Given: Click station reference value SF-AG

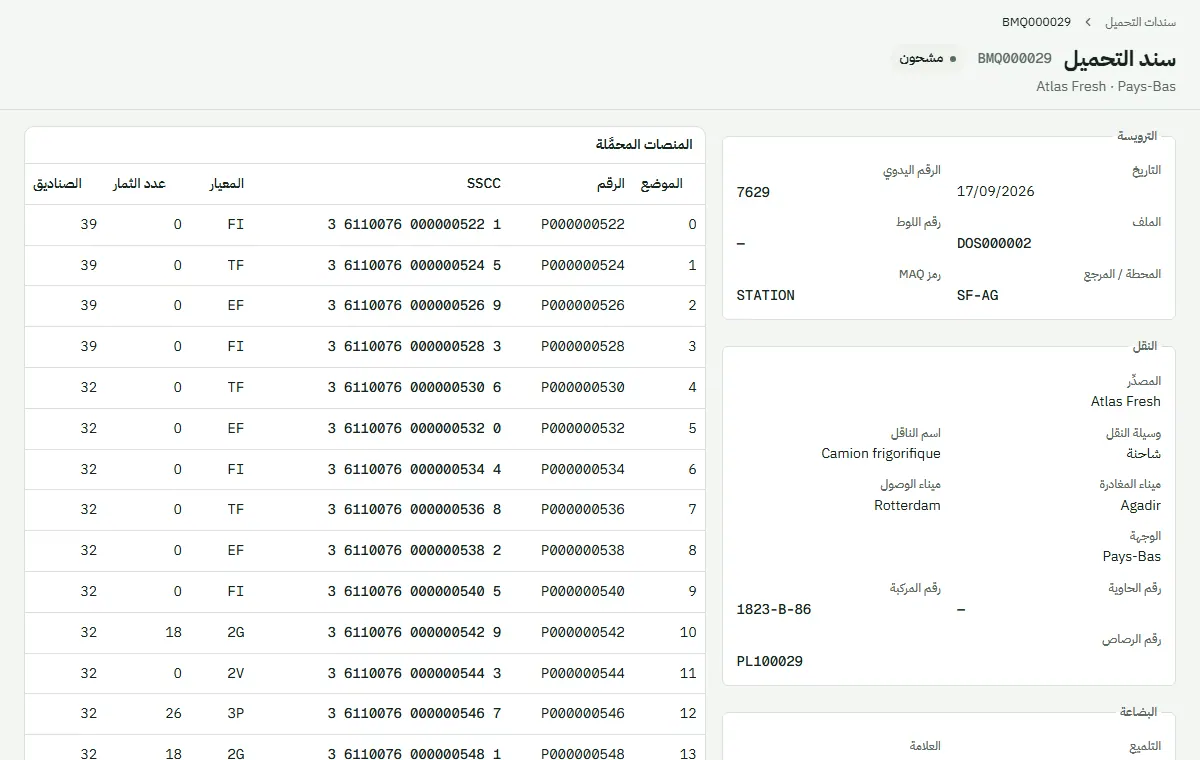Looking at the screenshot, I should click(977, 296).
